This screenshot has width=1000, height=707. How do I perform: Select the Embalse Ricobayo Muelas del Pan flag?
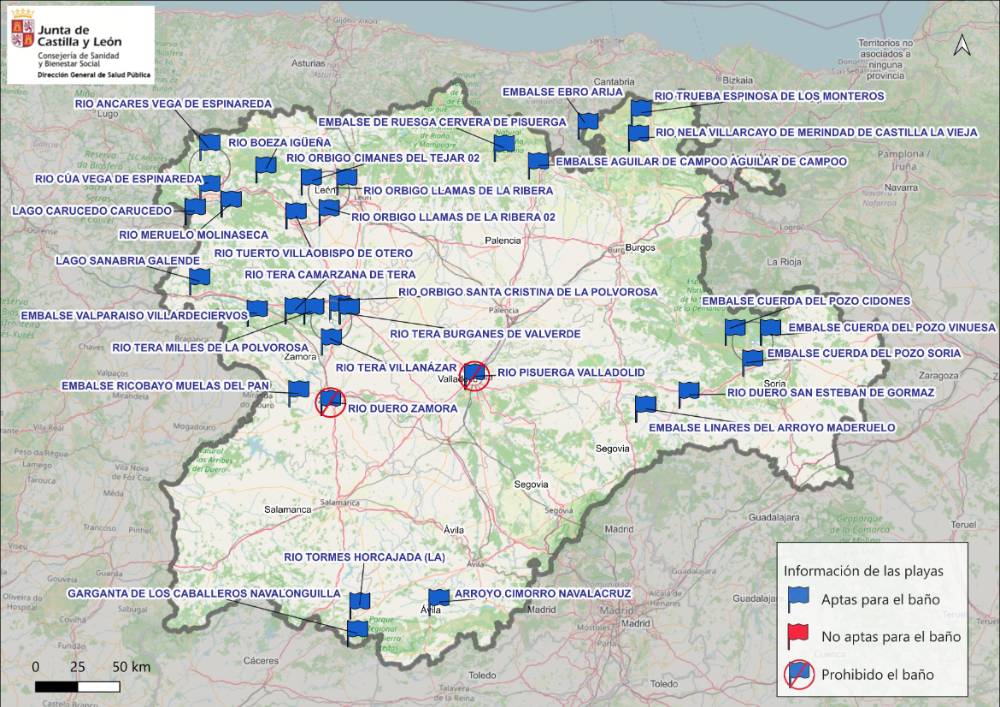click(x=298, y=393)
